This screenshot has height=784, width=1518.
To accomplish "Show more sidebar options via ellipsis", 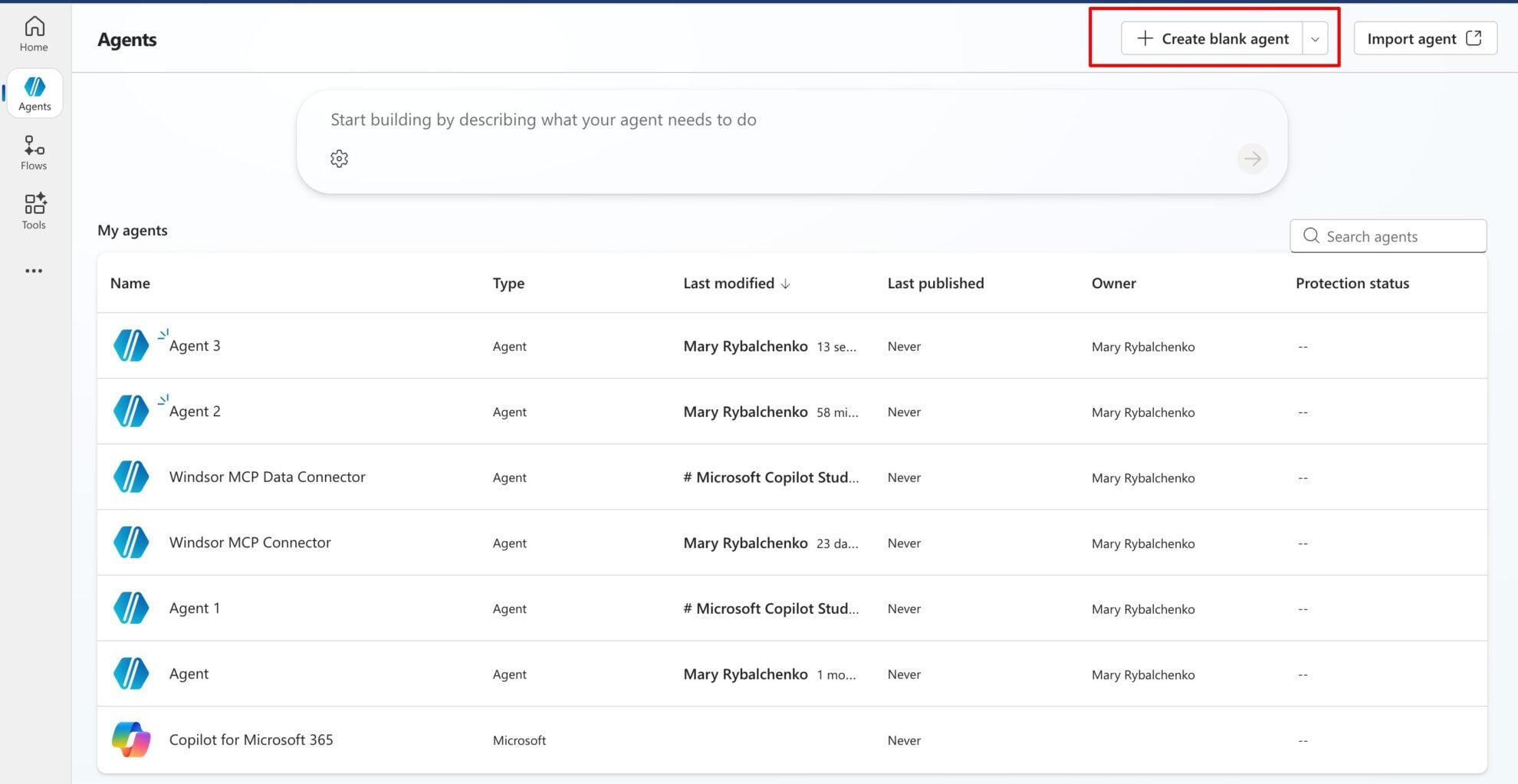I will 34,271.
